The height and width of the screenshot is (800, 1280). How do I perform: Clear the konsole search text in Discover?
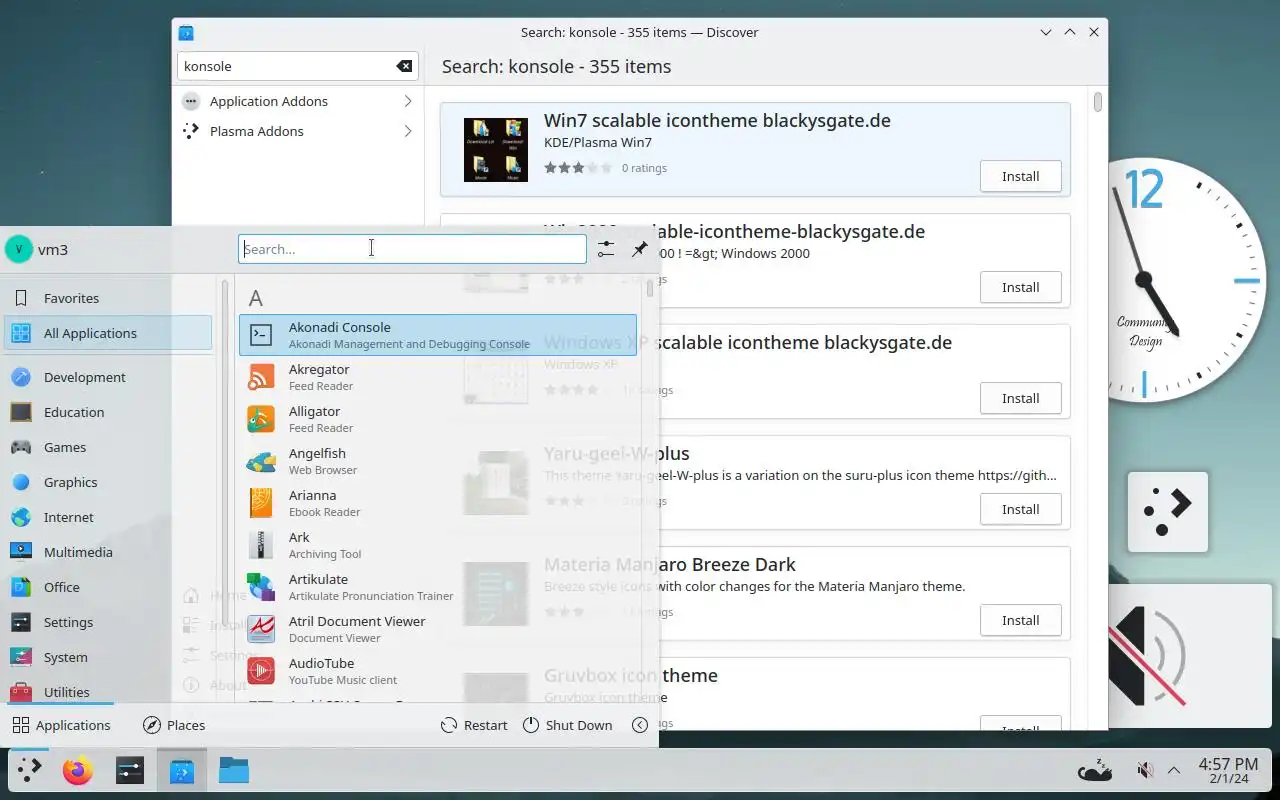[404, 66]
